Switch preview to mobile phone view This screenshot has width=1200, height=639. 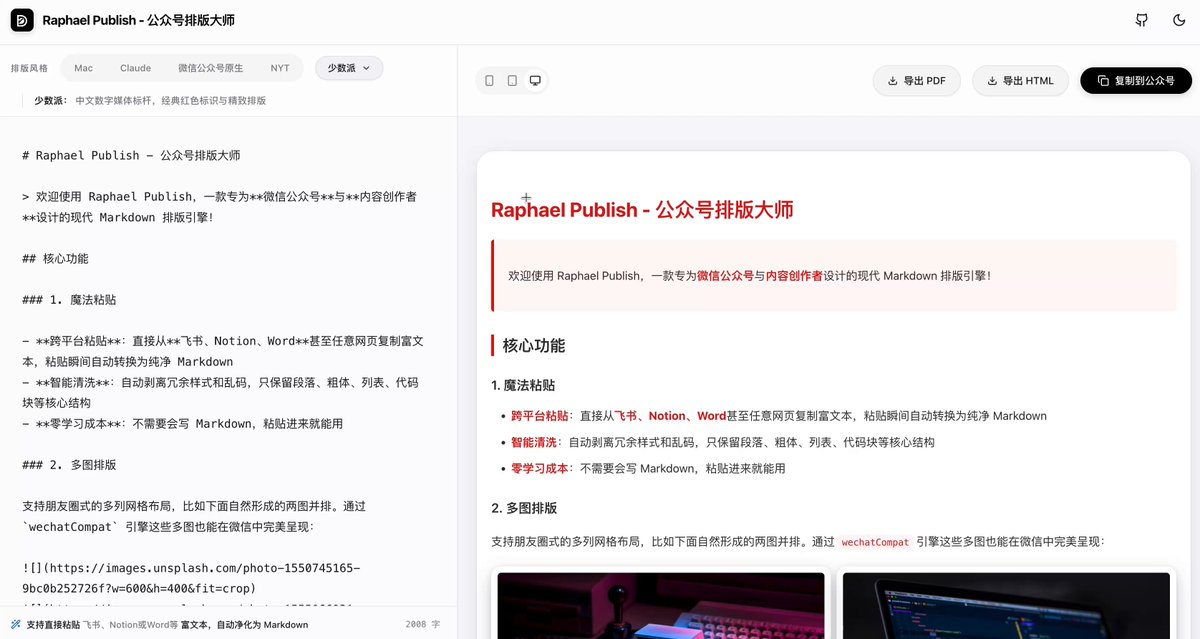tap(489, 81)
